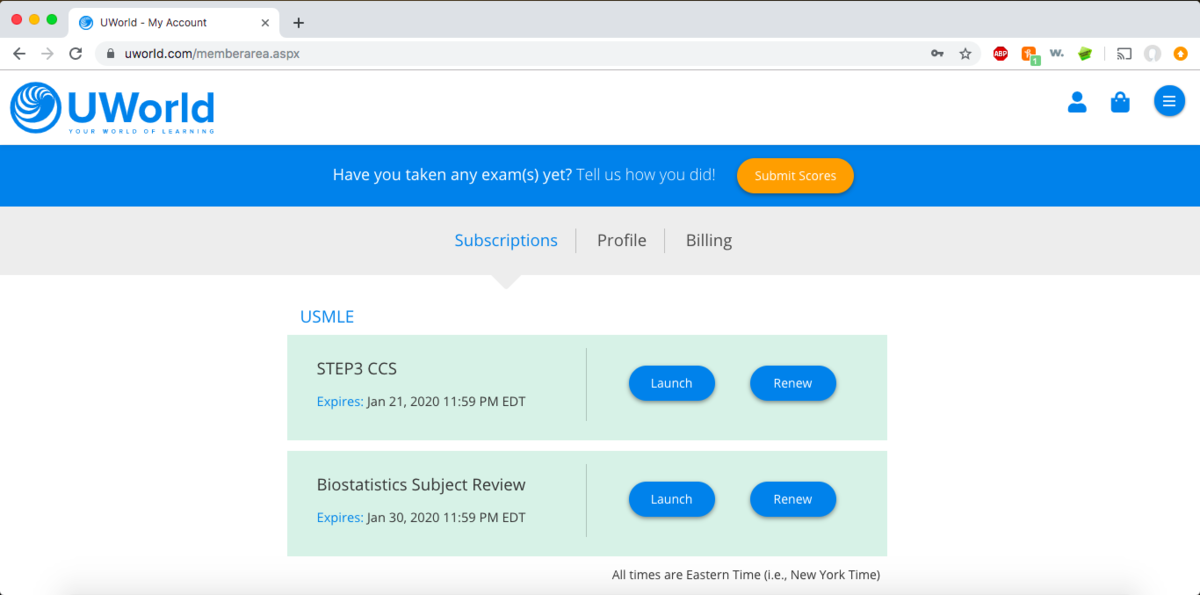Viewport: 1200px width, 595px height.
Task: Select the UWorld - My Account tab
Action: click(x=174, y=22)
